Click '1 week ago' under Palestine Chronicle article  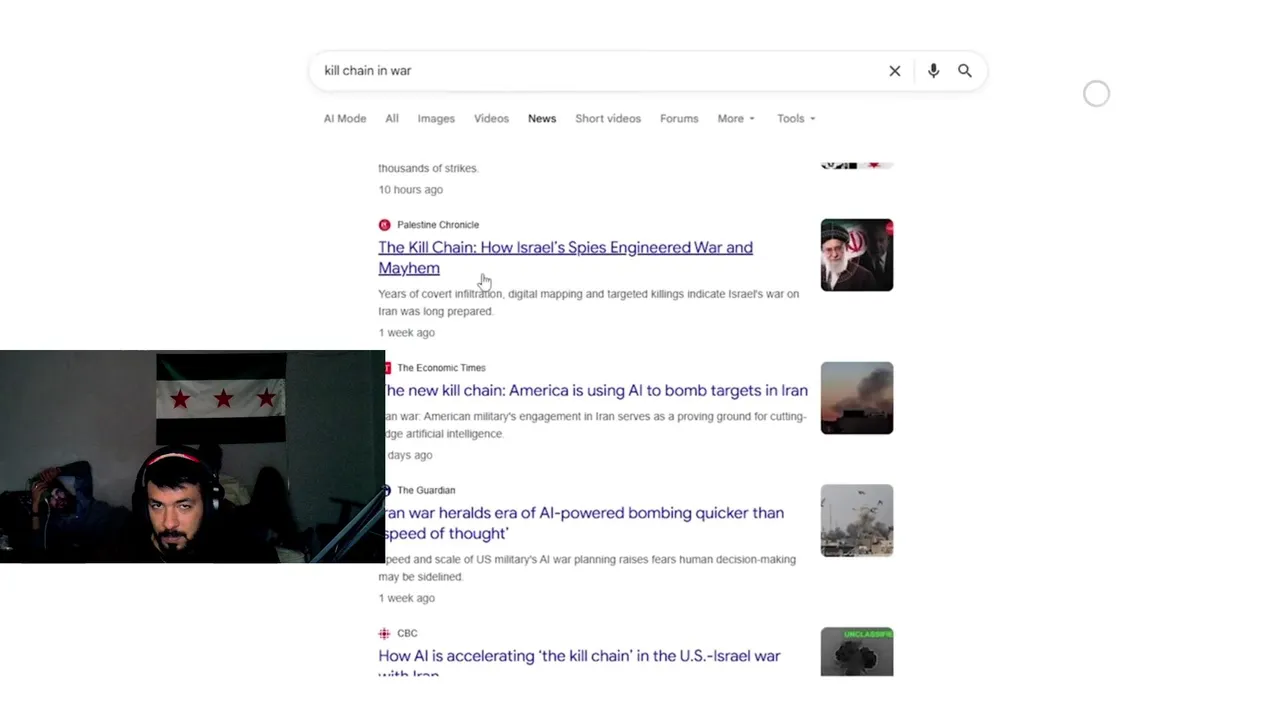(406, 332)
